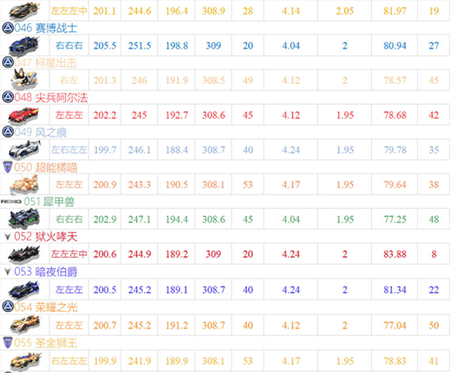Viewport: 450px width, 373px height.
Task: Click the V emblem beside 052 狱火哮天
Action: 8,237
